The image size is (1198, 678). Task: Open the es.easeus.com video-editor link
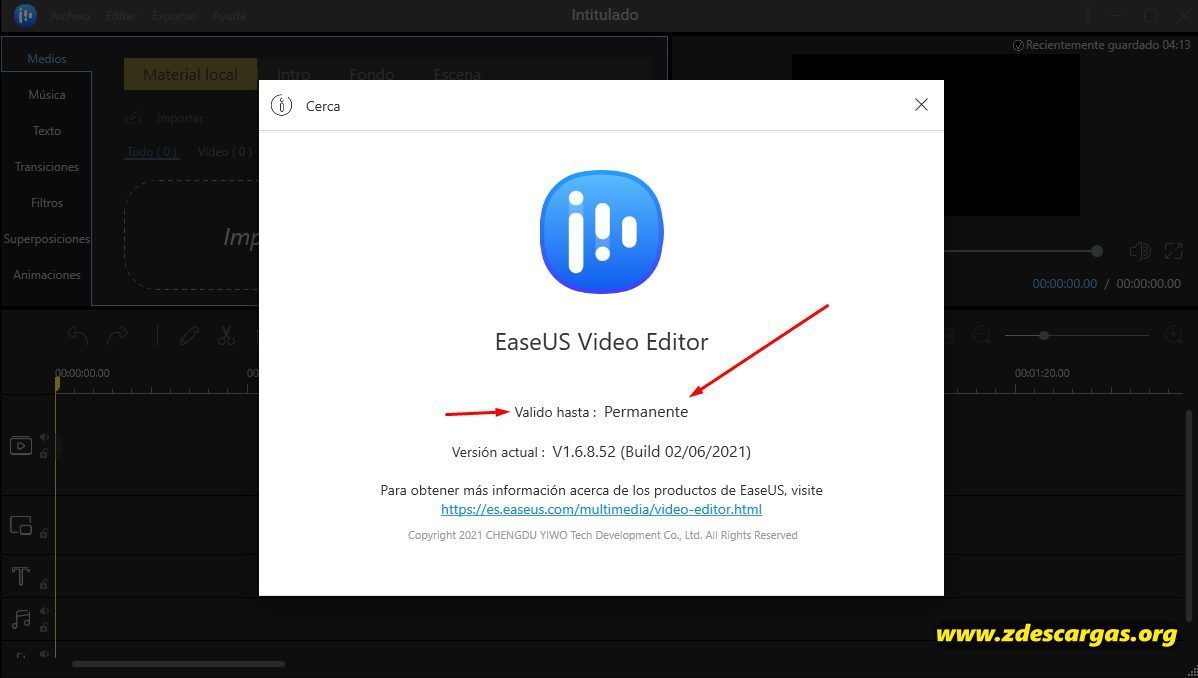[601, 509]
